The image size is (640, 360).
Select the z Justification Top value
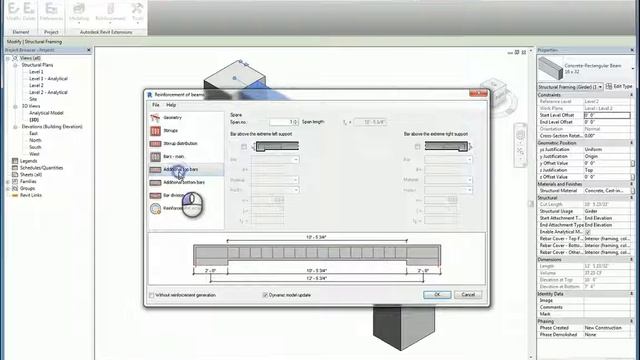tap(607, 170)
